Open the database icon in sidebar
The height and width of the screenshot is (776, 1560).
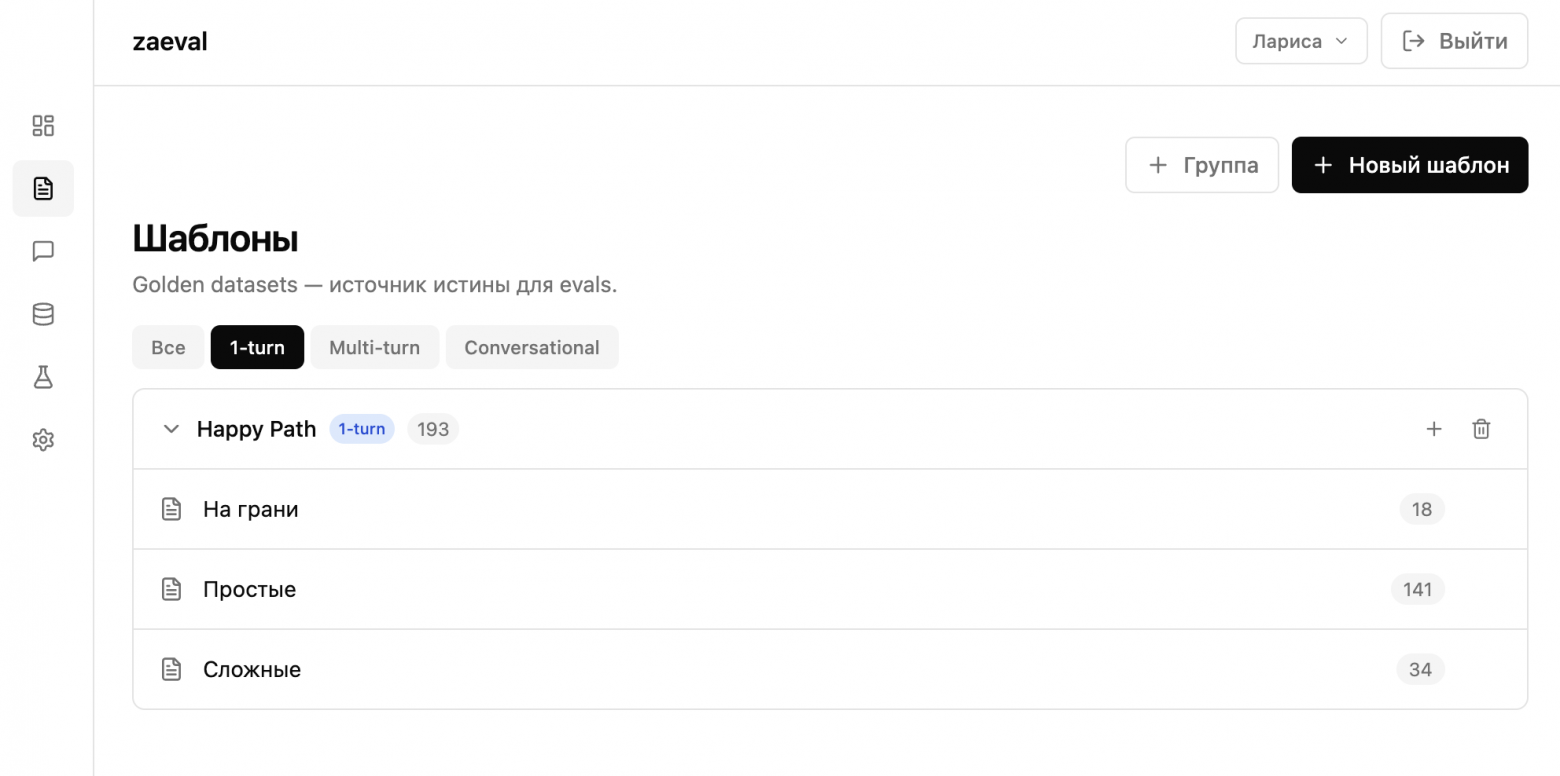tap(43, 314)
